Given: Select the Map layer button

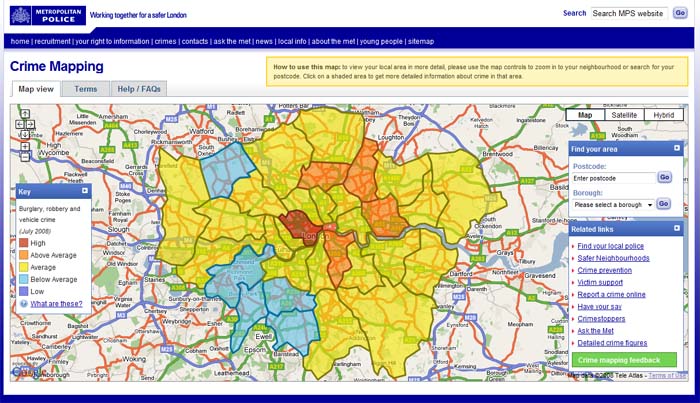Looking at the screenshot, I should click(585, 115).
